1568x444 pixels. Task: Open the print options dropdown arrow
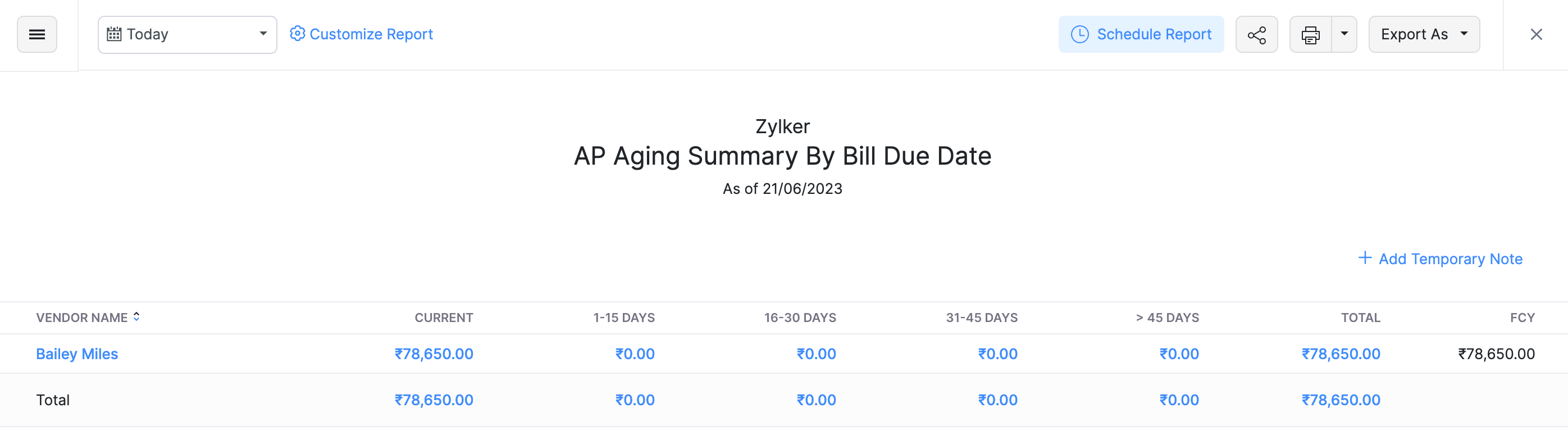tap(1344, 35)
